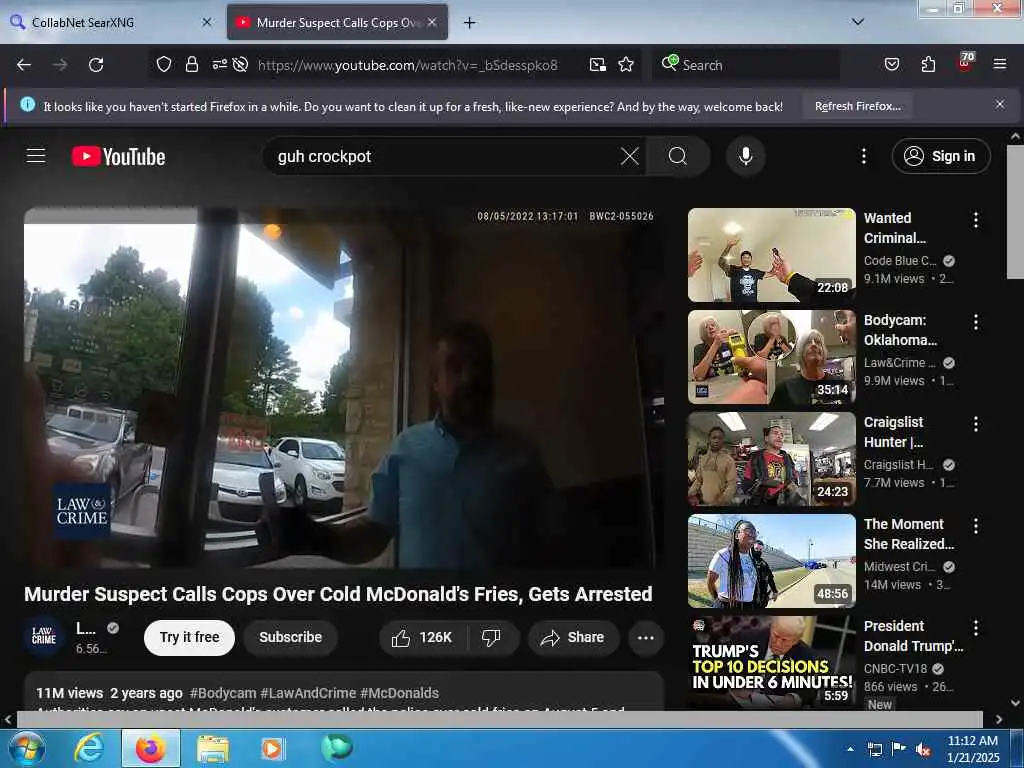Open options for President Donald Trump video

pyautogui.click(x=976, y=628)
